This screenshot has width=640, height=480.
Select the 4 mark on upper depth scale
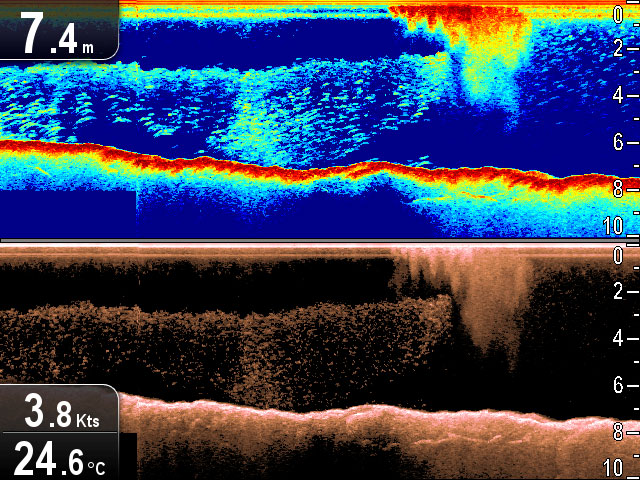619,95
